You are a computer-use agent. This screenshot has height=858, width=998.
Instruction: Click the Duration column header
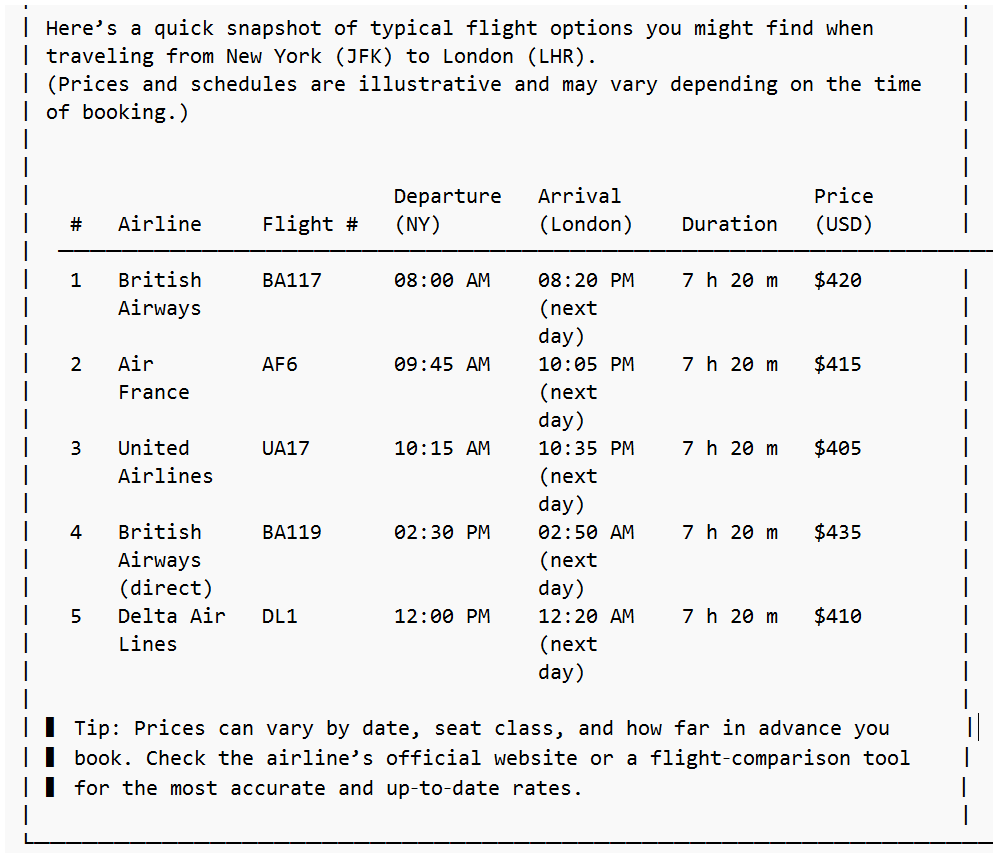tap(730, 224)
